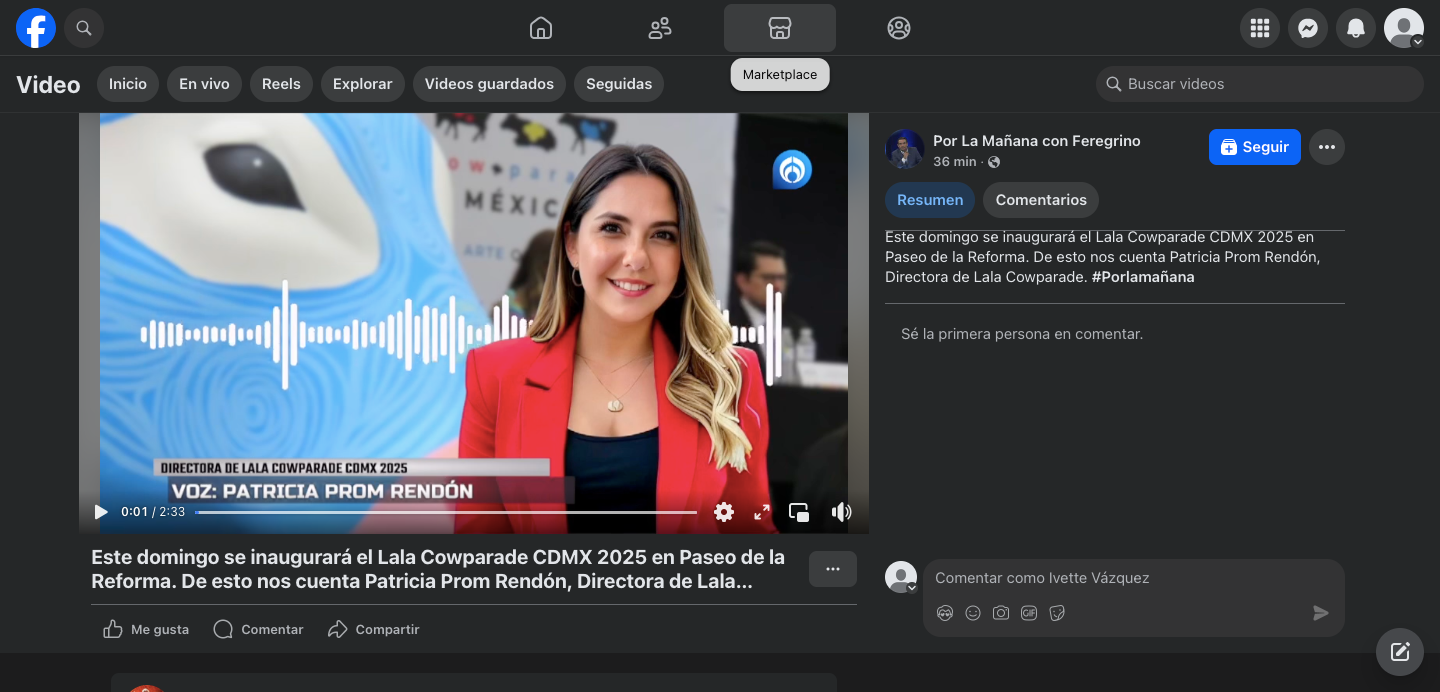
Task: Focus the Buscar videos search field
Action: (1260, 84)
